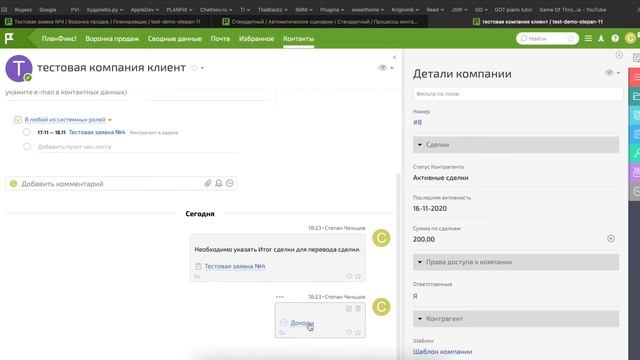Click attach file paperclip in comment box
Screen dimensions: 640x360
(x=208, y=183)
